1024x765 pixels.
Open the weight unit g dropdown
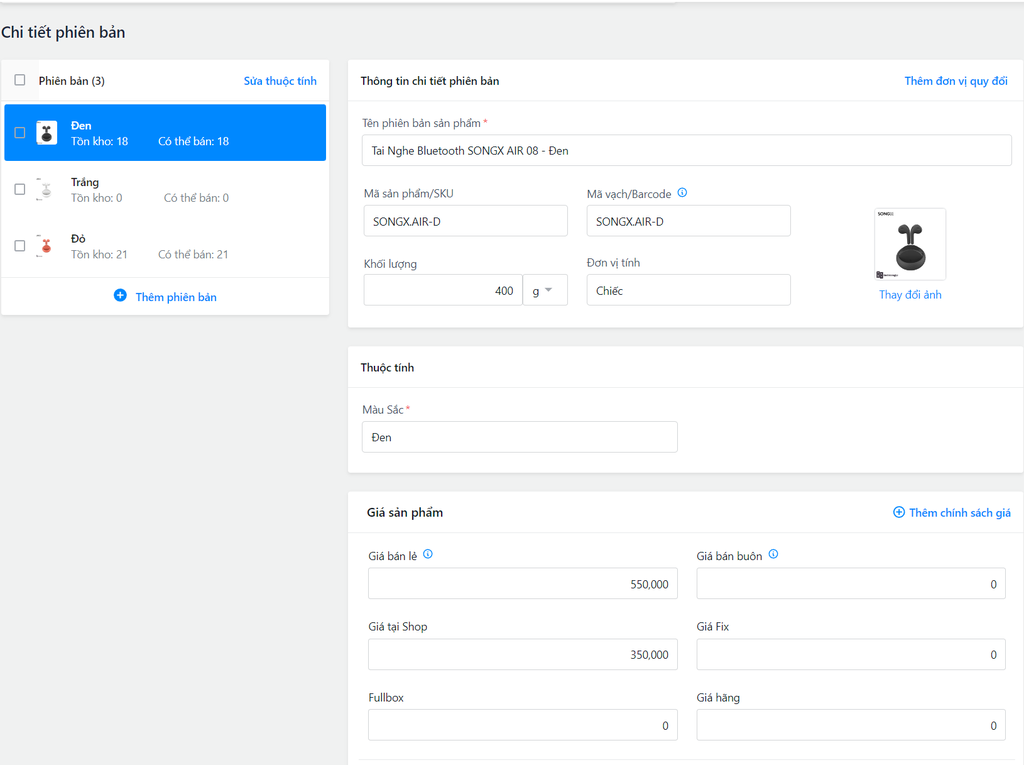click(545, 290)
